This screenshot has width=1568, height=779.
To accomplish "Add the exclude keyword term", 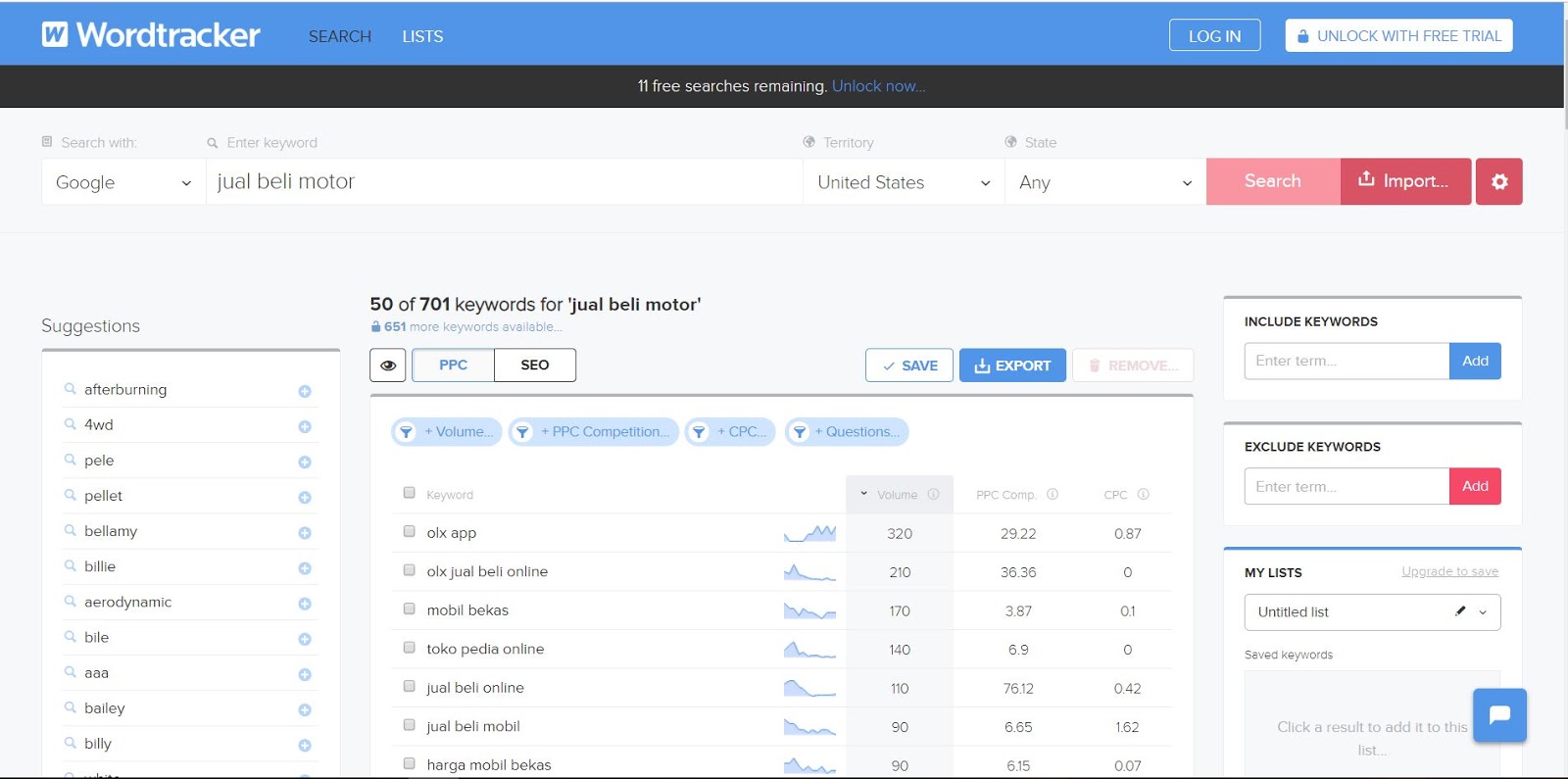I will click(x=1475, y=486).
